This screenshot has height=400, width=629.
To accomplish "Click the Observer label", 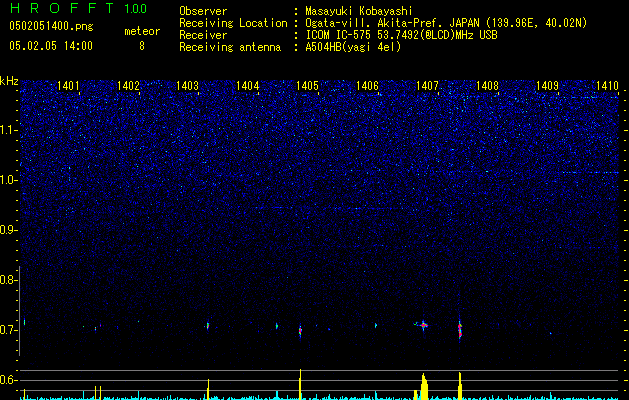I will pos(203,11).
